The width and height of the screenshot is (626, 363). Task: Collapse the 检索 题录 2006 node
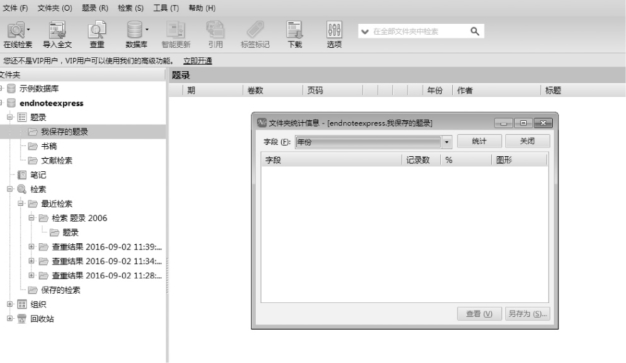[x=32, y=218]
